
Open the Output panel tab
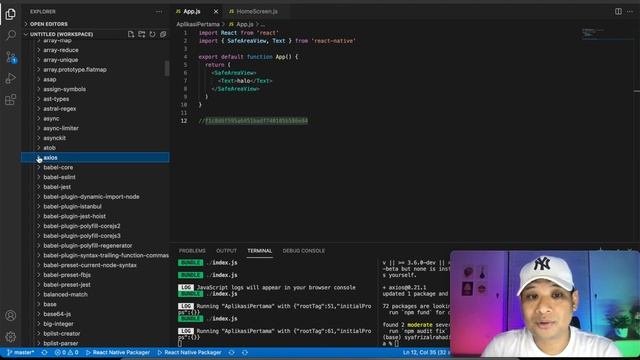(x=226, y=251)
